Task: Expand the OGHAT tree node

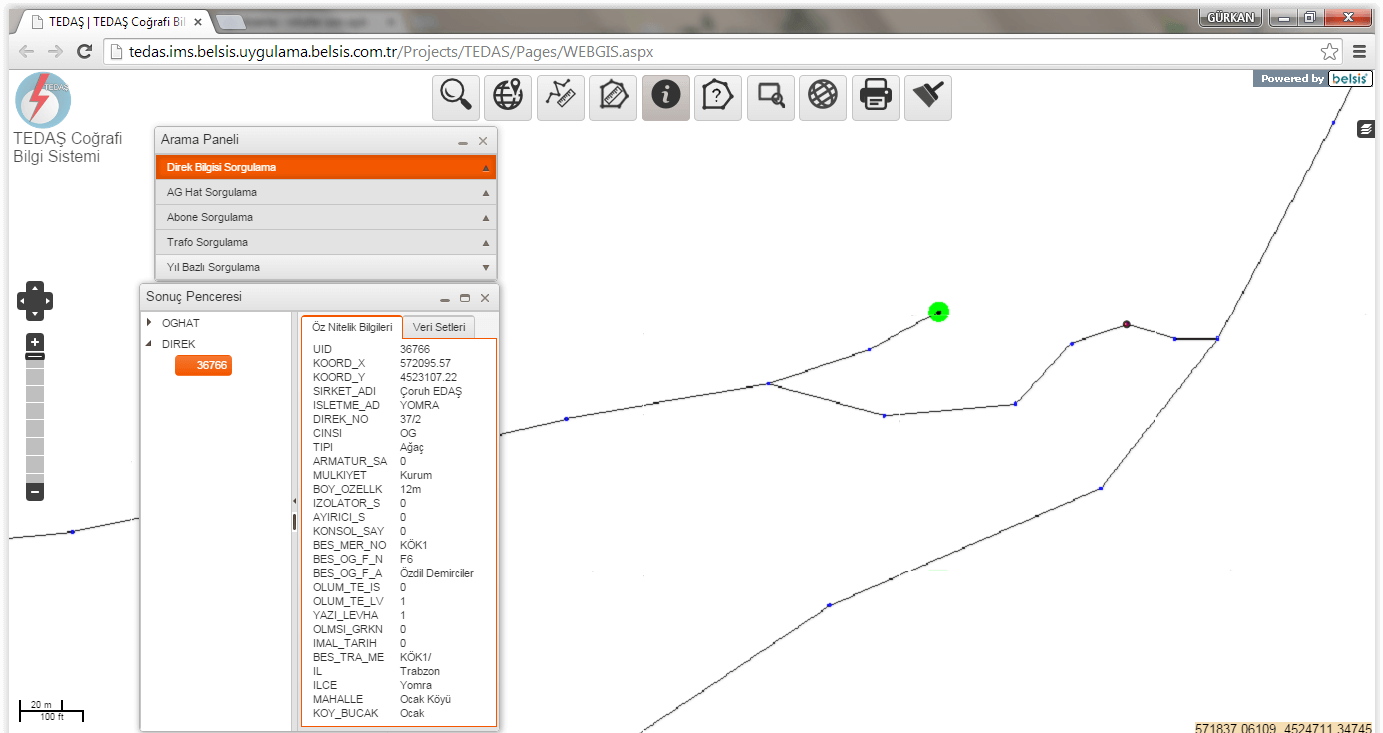Action: click(x=150, y=323)
